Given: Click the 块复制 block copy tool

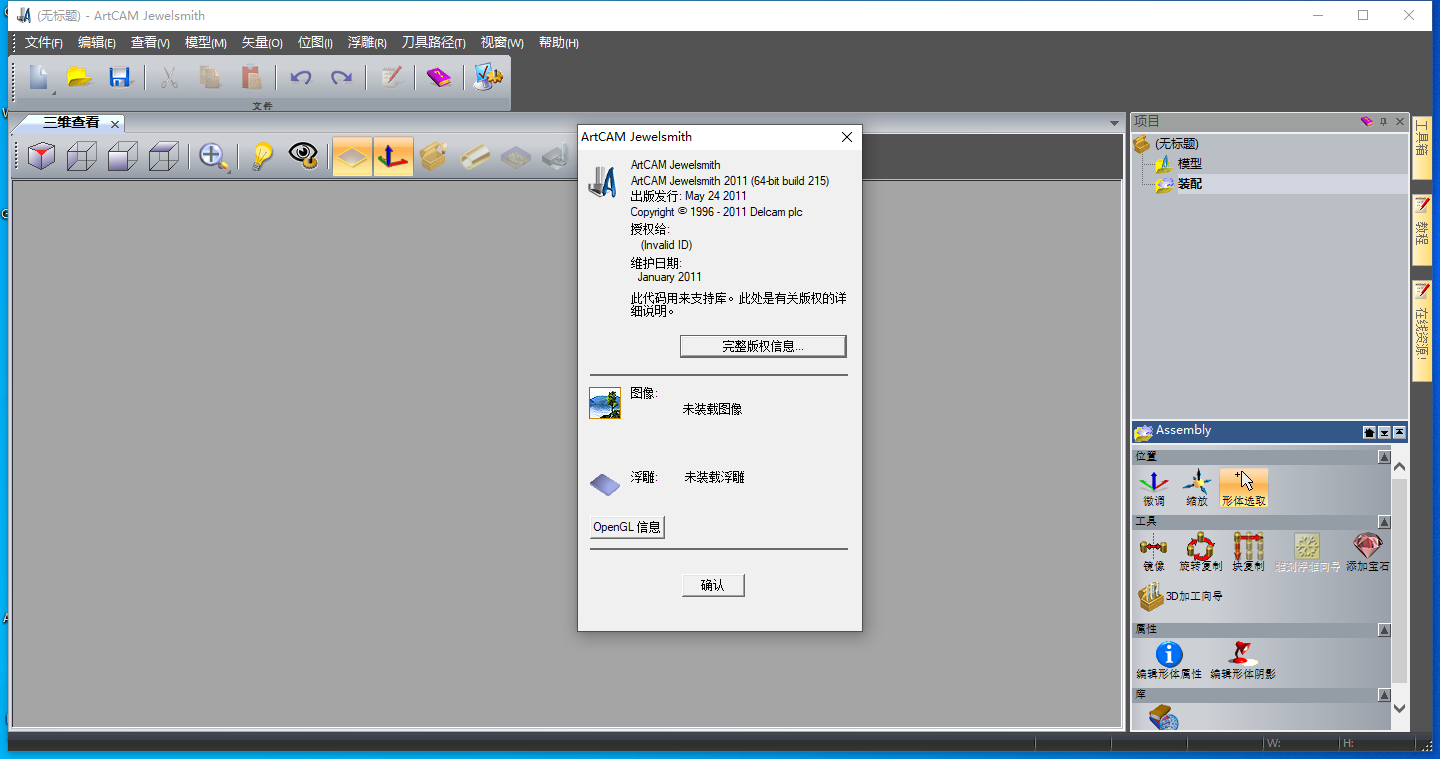Looking at the screenshot, I should click(x=1248, y=553).
